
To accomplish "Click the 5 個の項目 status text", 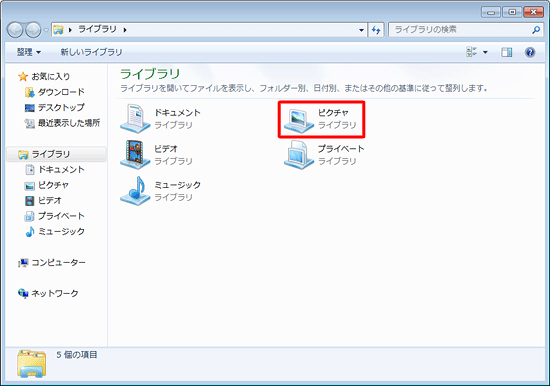I will pos(77,355).
